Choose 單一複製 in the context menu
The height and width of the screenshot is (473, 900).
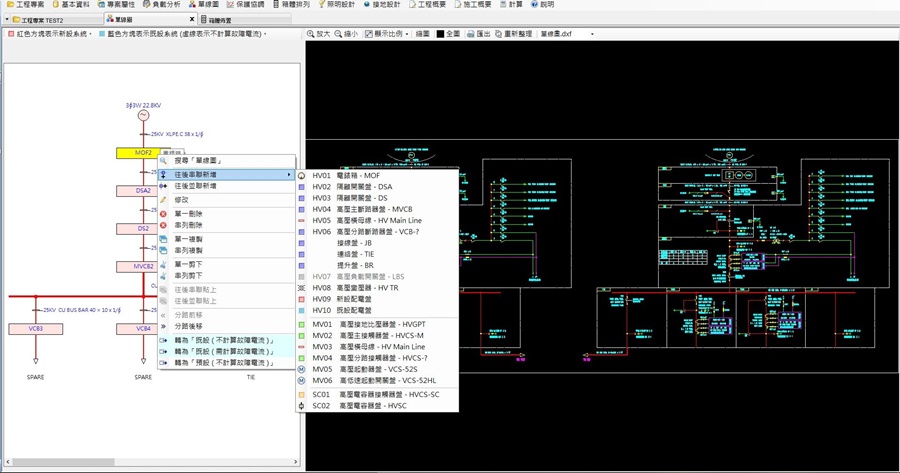[227, 239]
